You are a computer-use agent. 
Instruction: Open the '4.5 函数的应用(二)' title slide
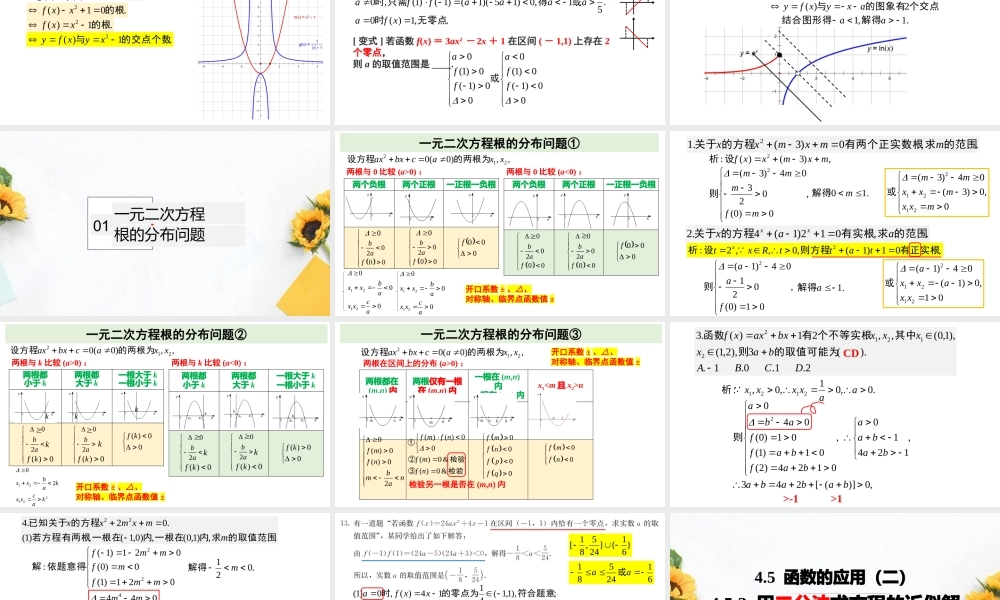[x=835, y=556]
